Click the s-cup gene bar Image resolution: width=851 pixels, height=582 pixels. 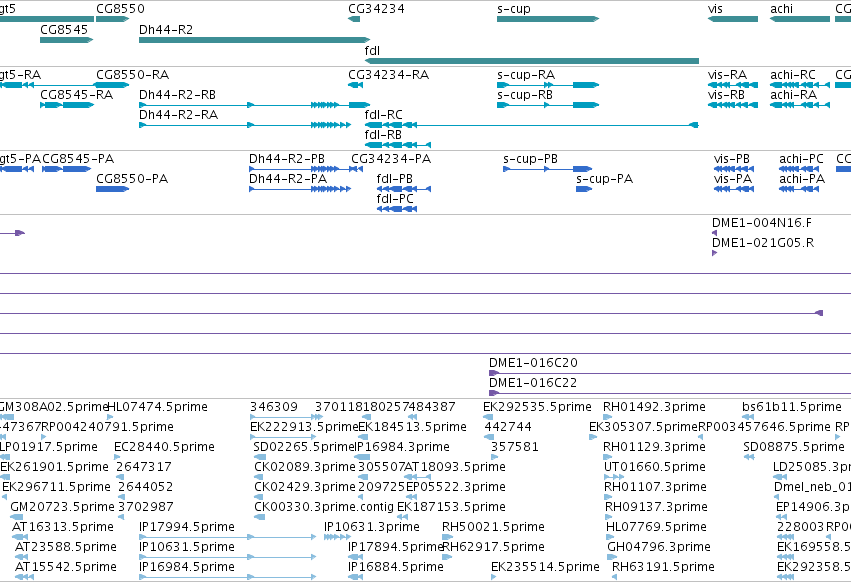pyautogui.click(x=548, y=19)
